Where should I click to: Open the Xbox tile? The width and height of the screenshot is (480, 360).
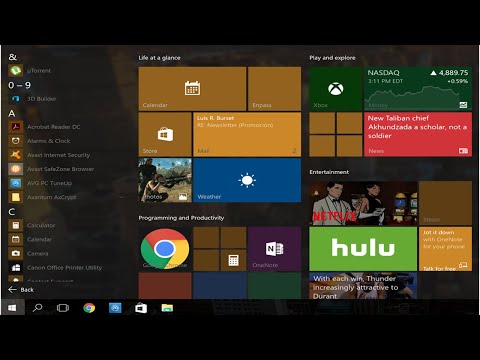point(336,89)
